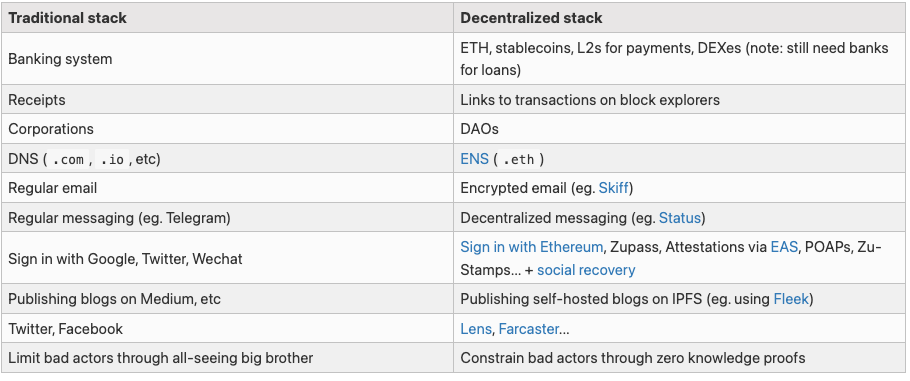Click the DAOs table cell
Viewport: 910px width, 381px height.
click(x=679, y=129)
